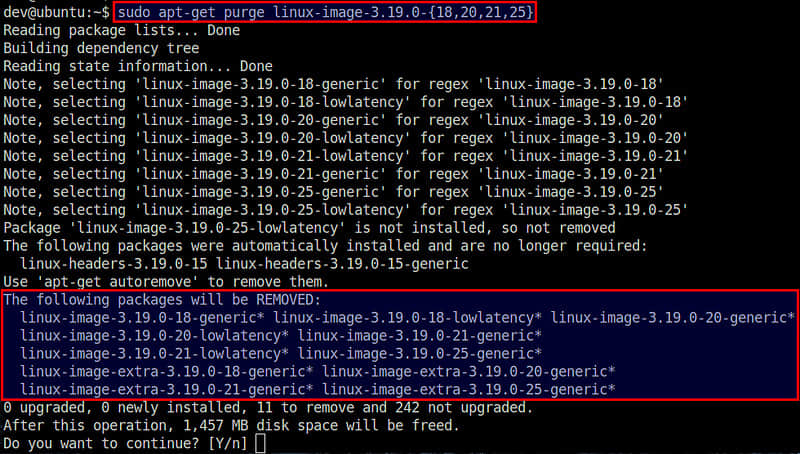Click the 'sudo apt-get purge linux-image-3.19.0-{18,20,21,25}' command
Image resolution: width=800 pixels, height=454 pixels.
tap(326, 12)
